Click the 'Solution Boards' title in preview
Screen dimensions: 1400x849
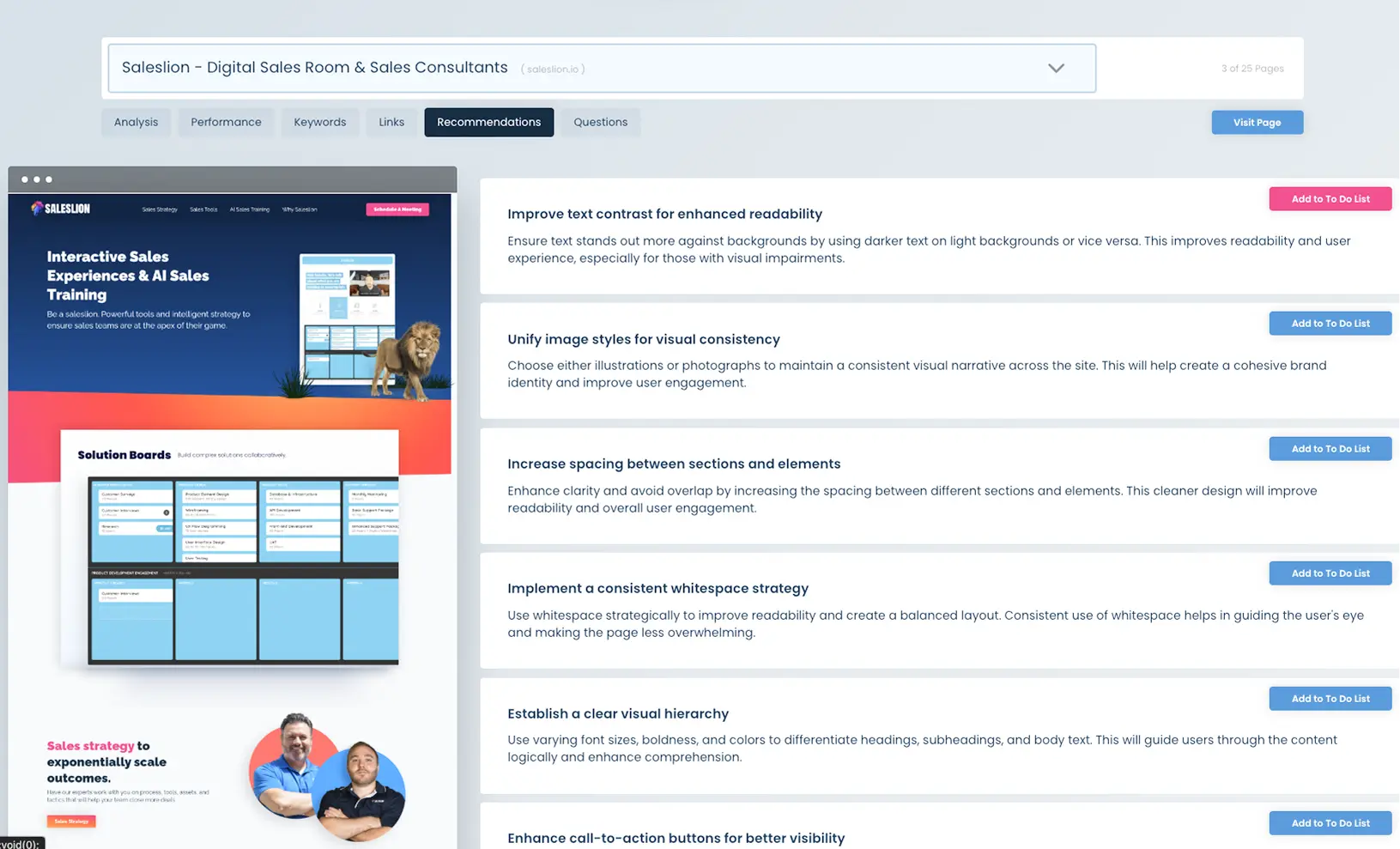click(124, 455)
